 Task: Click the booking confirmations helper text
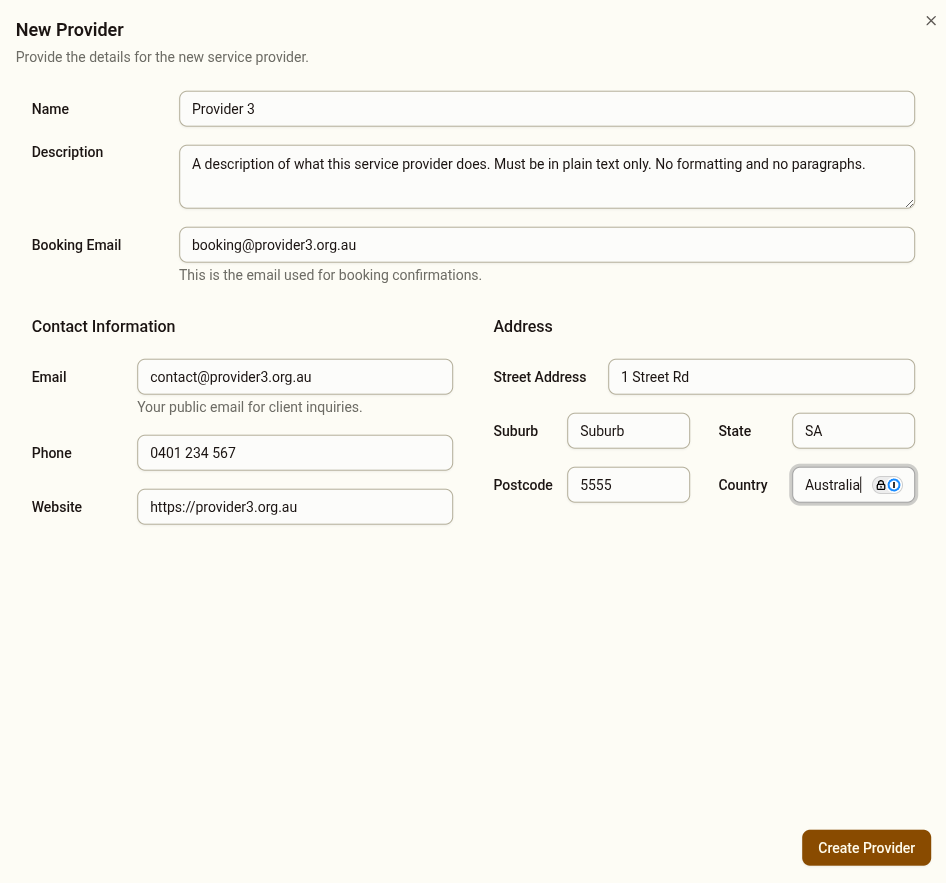(x=331, y=275)
